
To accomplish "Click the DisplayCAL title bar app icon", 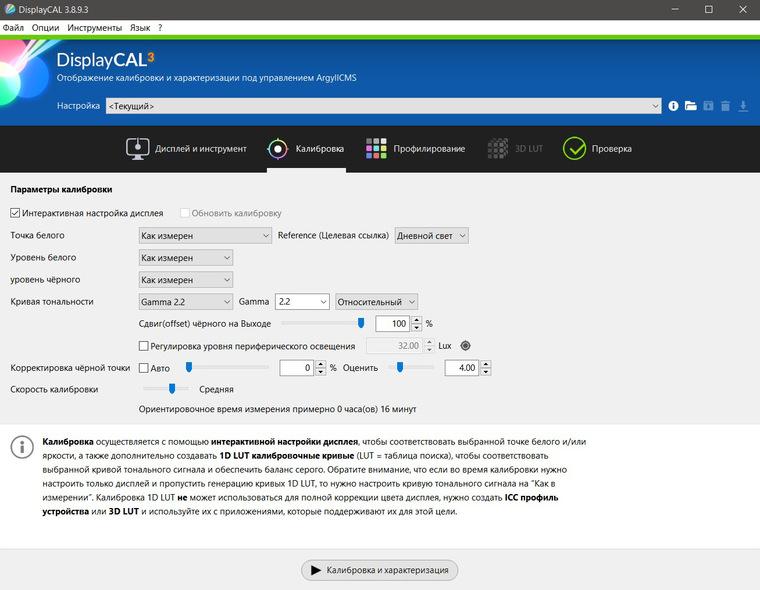I will click(10, 9).
